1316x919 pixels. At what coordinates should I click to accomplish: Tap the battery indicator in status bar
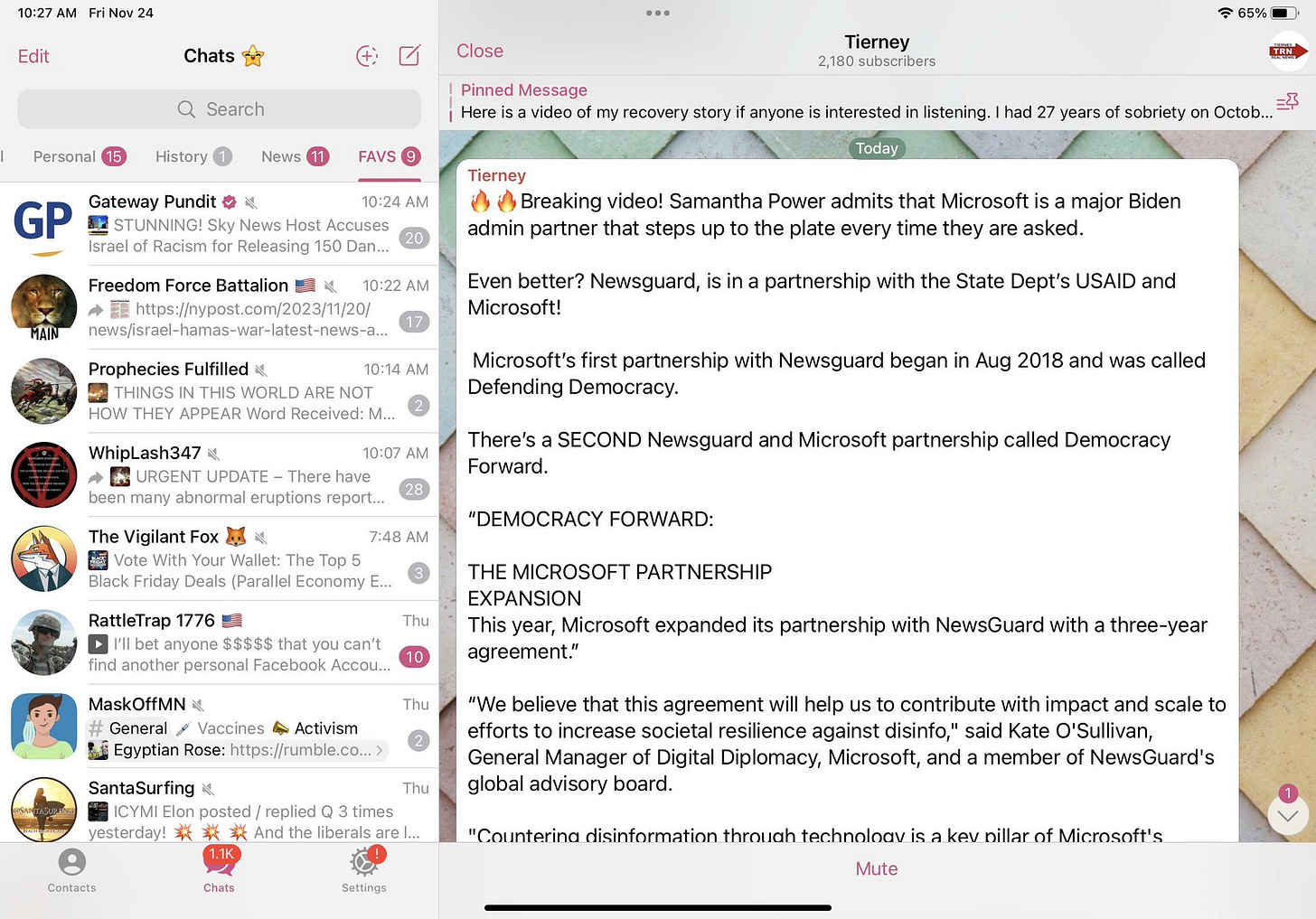(1284, 13)
